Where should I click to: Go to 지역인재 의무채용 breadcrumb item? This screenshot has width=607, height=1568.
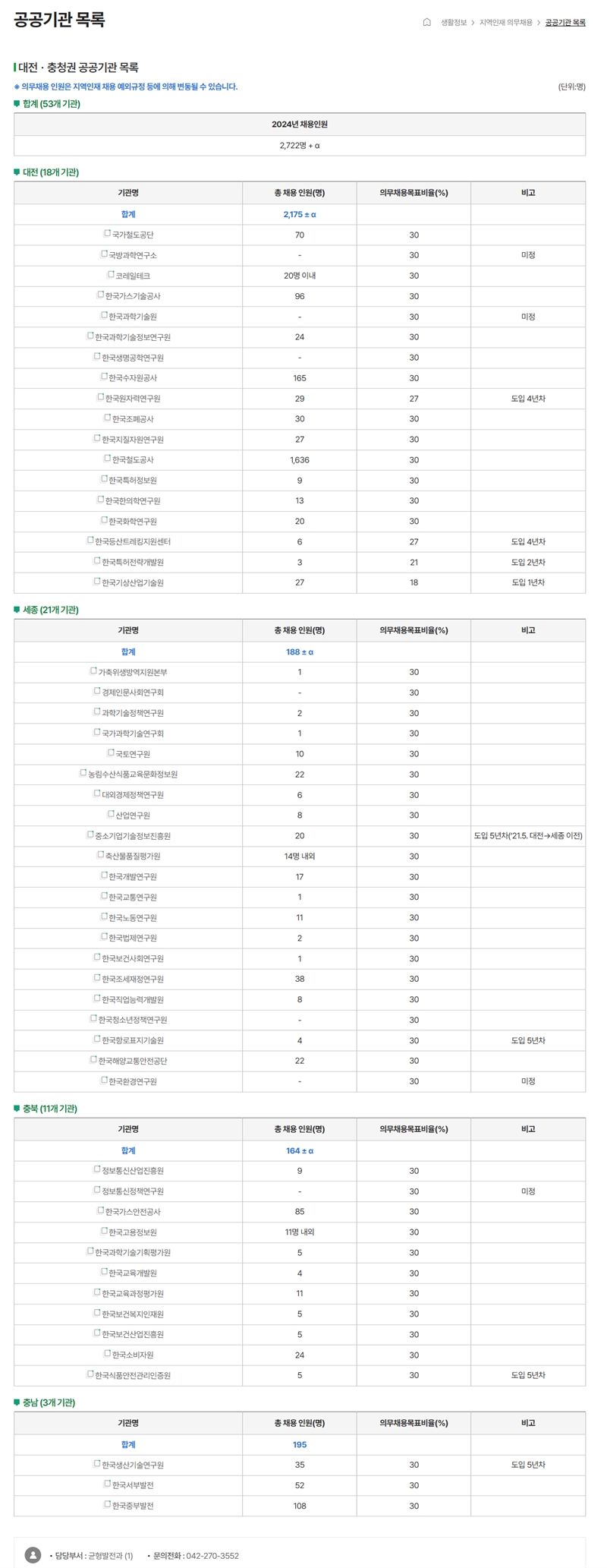click(505, 23)
